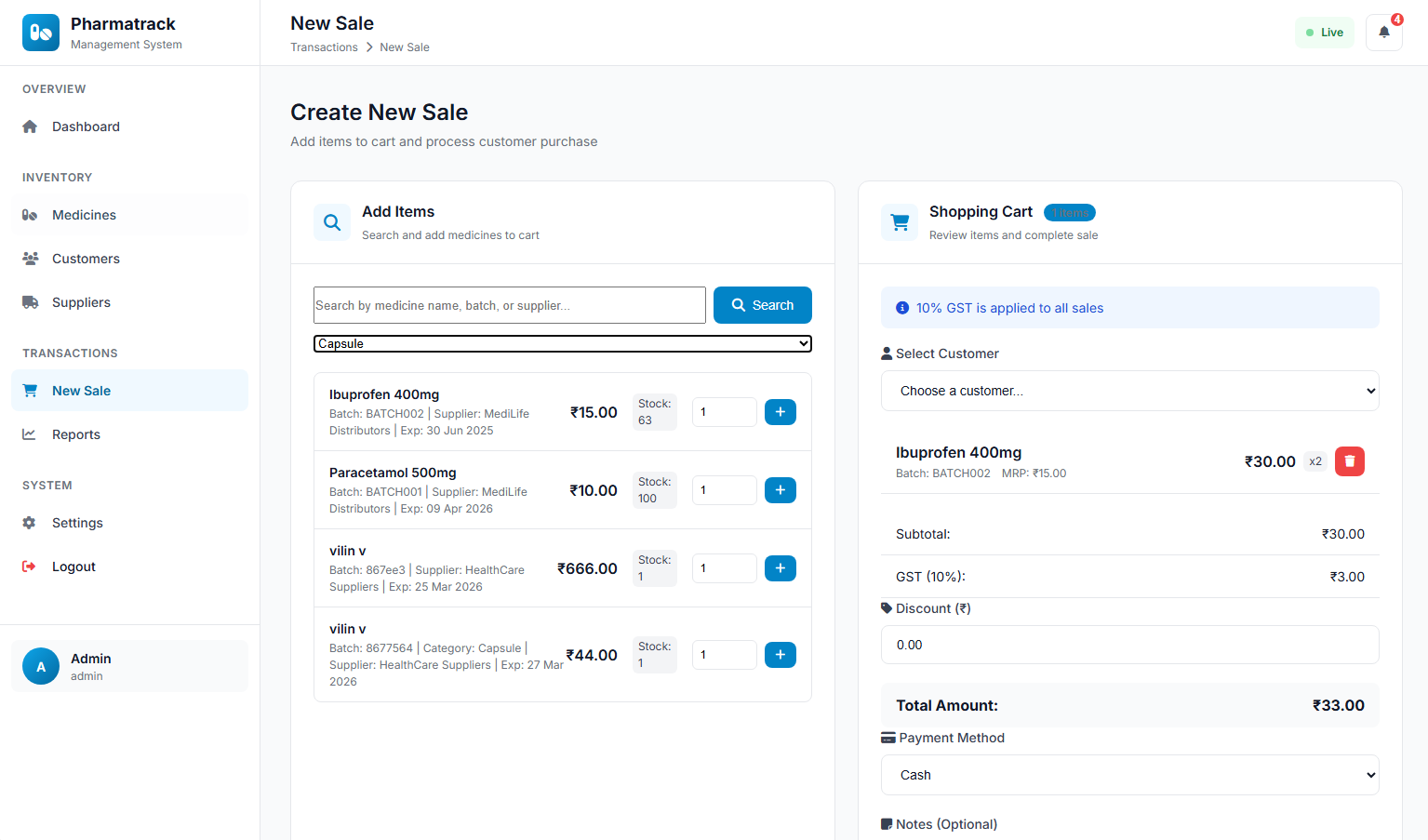Click the Pharmatrack pill logo icon
Image resolution: width=1428 pixels, height=840 pixels.
click(x=41, y=33)
